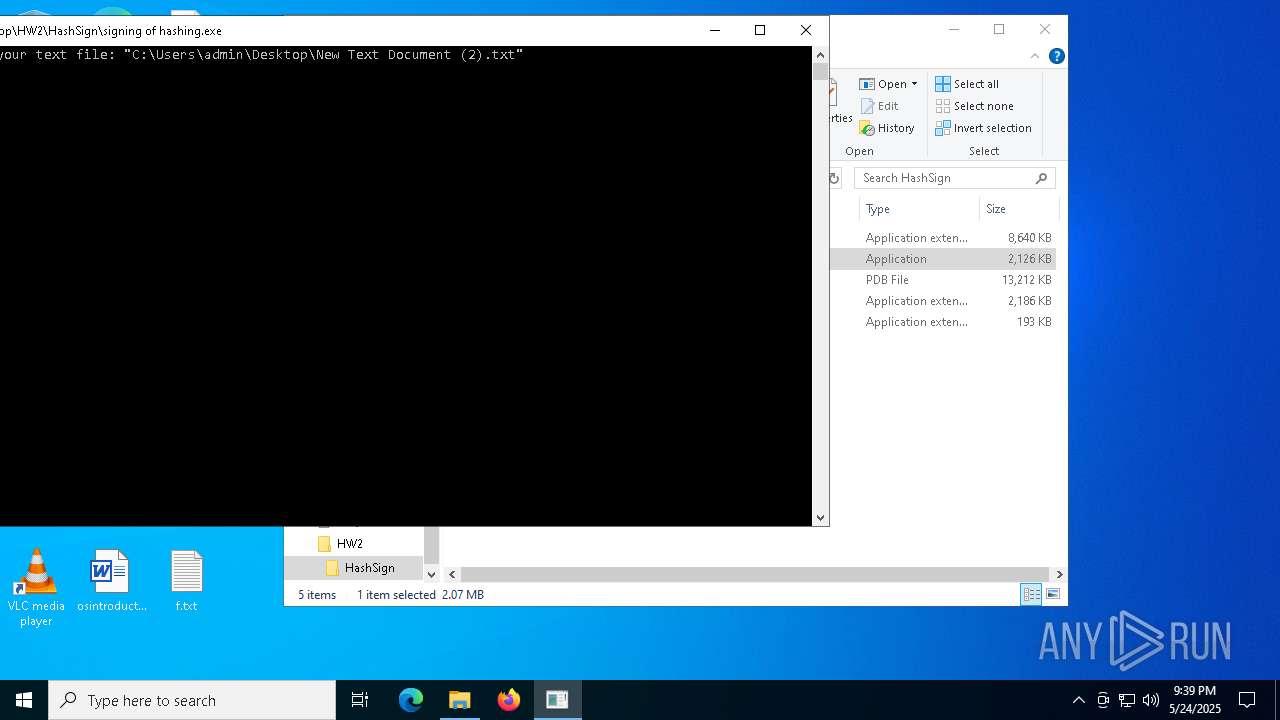Select the PDB File row

tap(943, 280)
